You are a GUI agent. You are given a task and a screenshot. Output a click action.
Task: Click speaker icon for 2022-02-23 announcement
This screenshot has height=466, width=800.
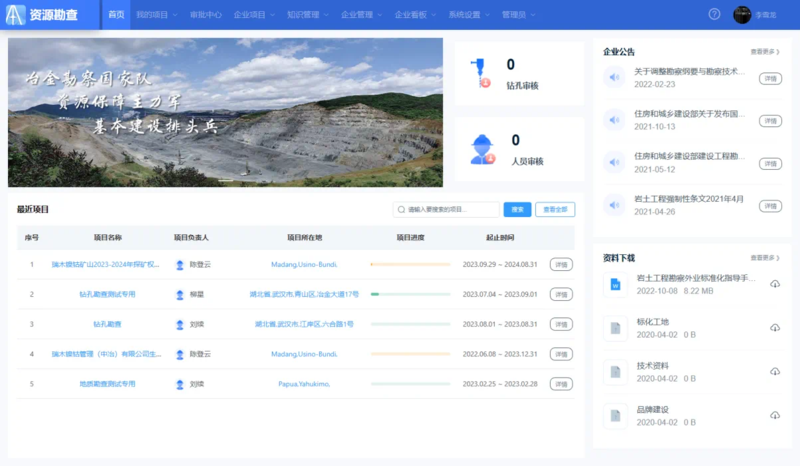[614, 78]
